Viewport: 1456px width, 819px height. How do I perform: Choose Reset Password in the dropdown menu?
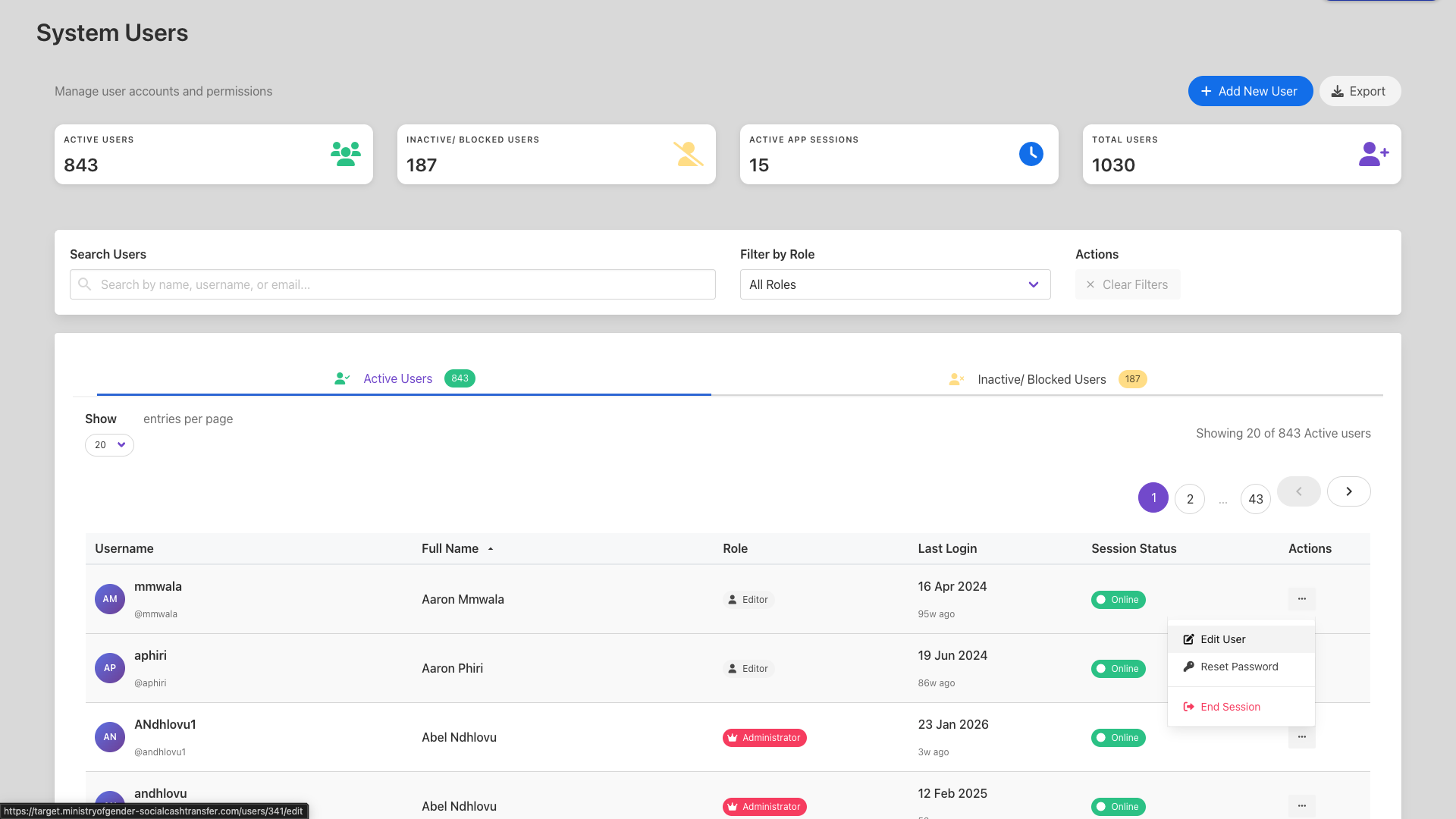pos(1238,667)
